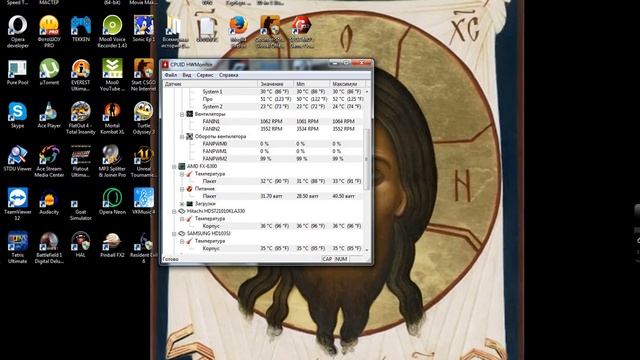Select the System 1 temperature row
This screenshot has width=640, height=360.
pyautogui.click(x=262, y=92)
